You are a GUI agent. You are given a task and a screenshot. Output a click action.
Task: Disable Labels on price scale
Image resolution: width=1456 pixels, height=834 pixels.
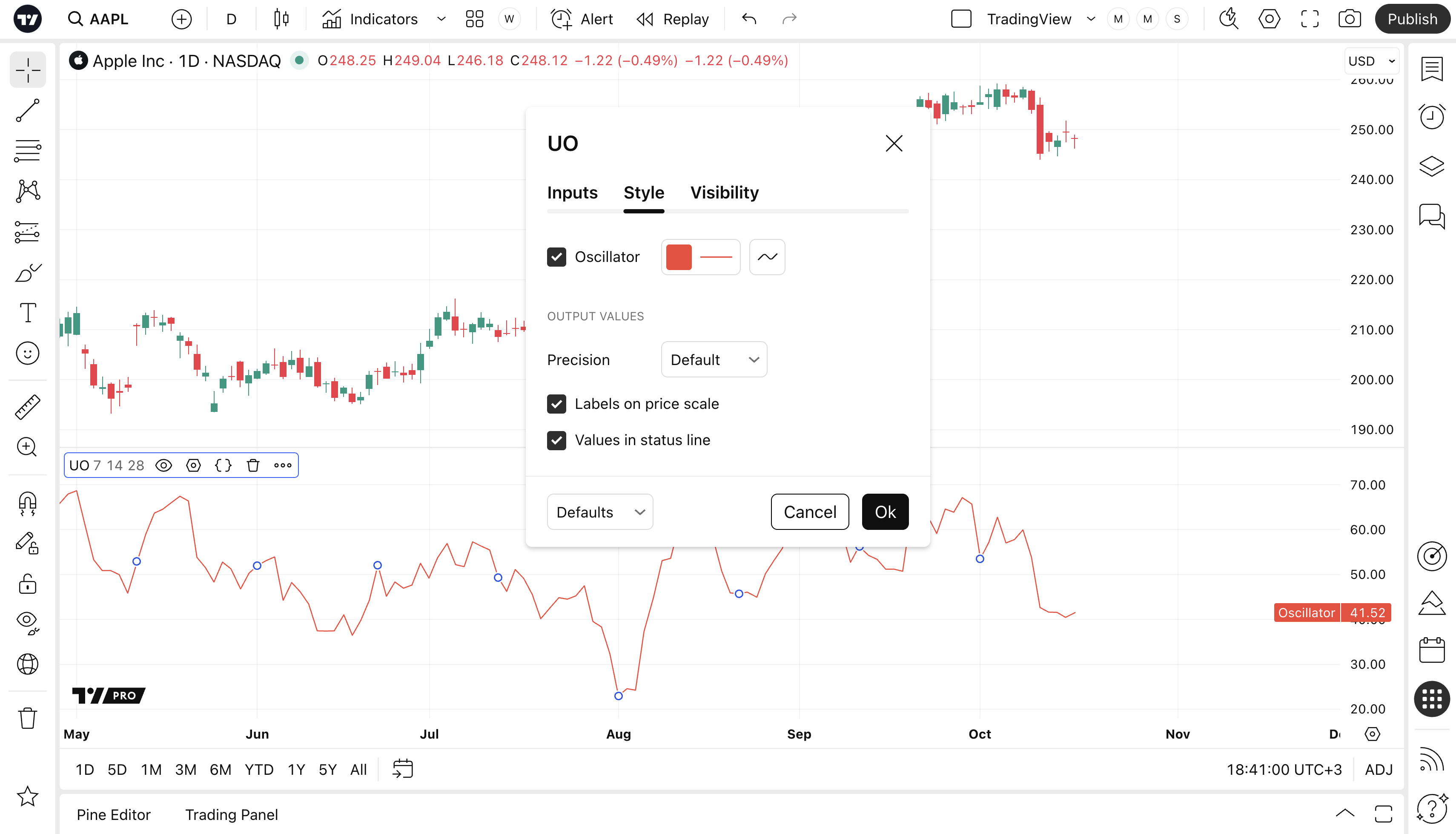click(556, 404)
